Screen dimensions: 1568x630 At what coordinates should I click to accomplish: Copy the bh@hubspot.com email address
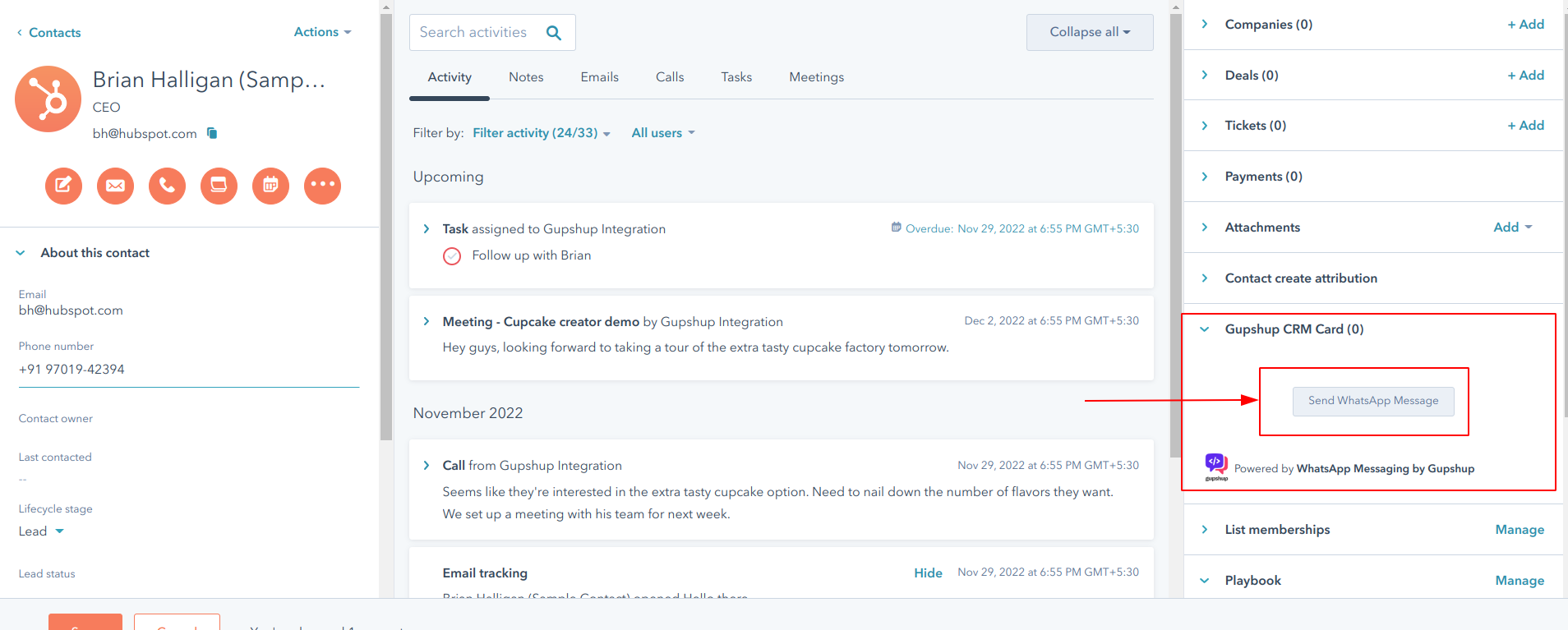click(212, 133)
